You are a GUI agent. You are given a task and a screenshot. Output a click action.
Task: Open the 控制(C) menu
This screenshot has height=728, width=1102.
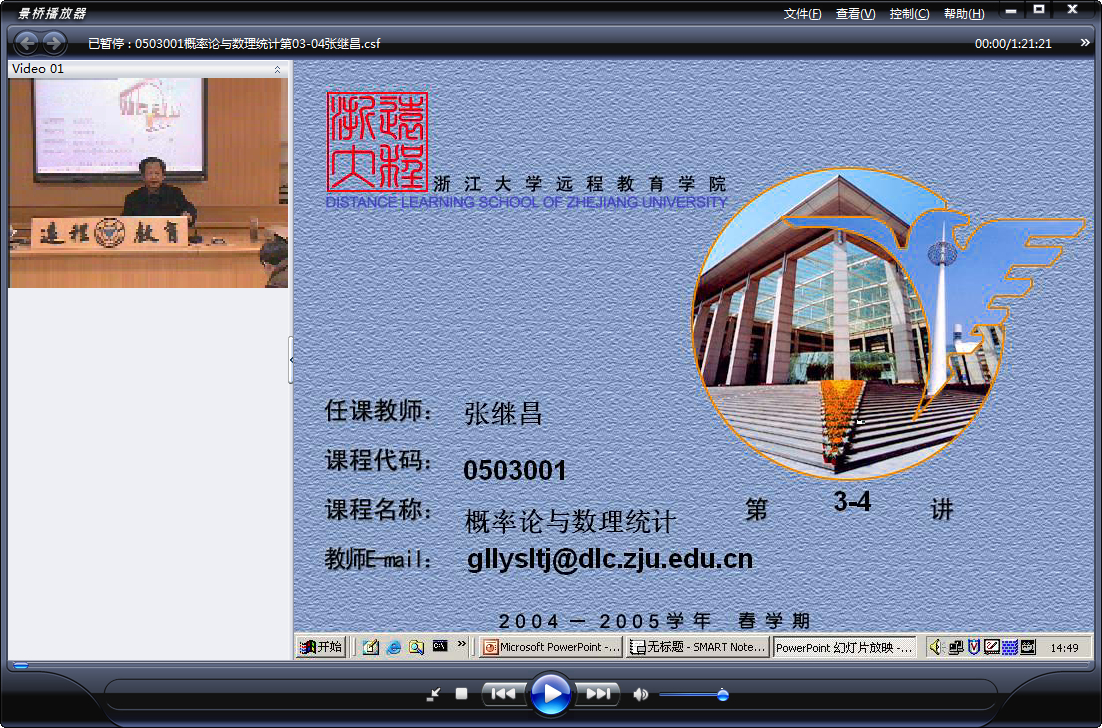(x=909, y=14)
